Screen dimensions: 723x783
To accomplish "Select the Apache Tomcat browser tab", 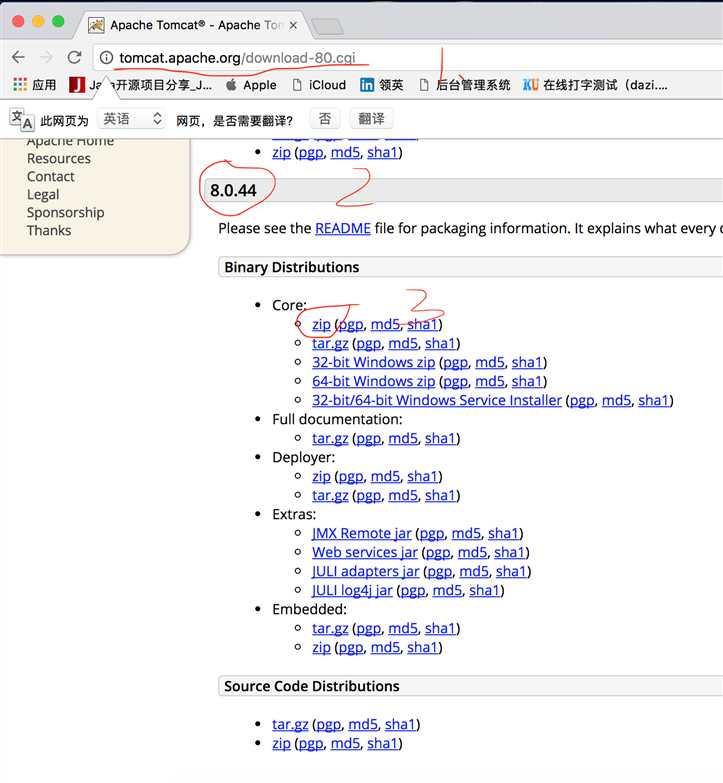I will pyautogui.click(x=192, y=25).
